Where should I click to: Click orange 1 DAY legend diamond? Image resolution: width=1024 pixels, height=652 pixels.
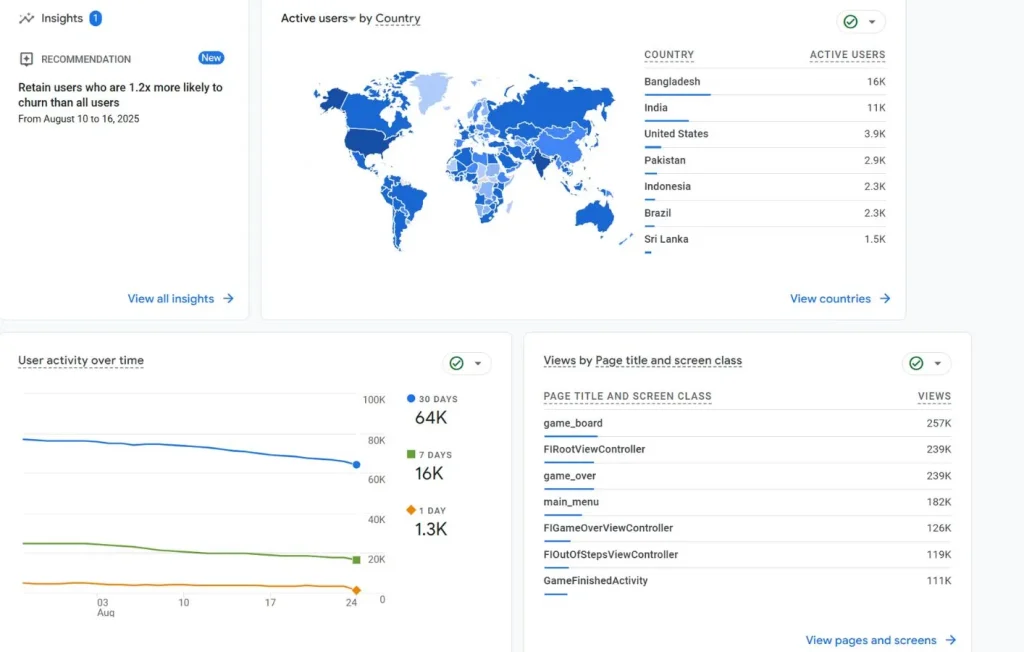coord(411,510)
